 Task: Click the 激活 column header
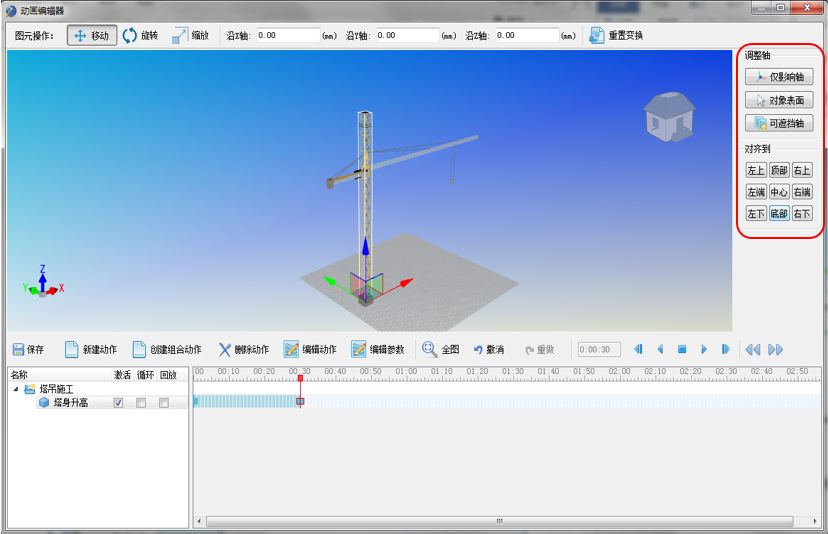pyautogui.click(x=122, y=375)
